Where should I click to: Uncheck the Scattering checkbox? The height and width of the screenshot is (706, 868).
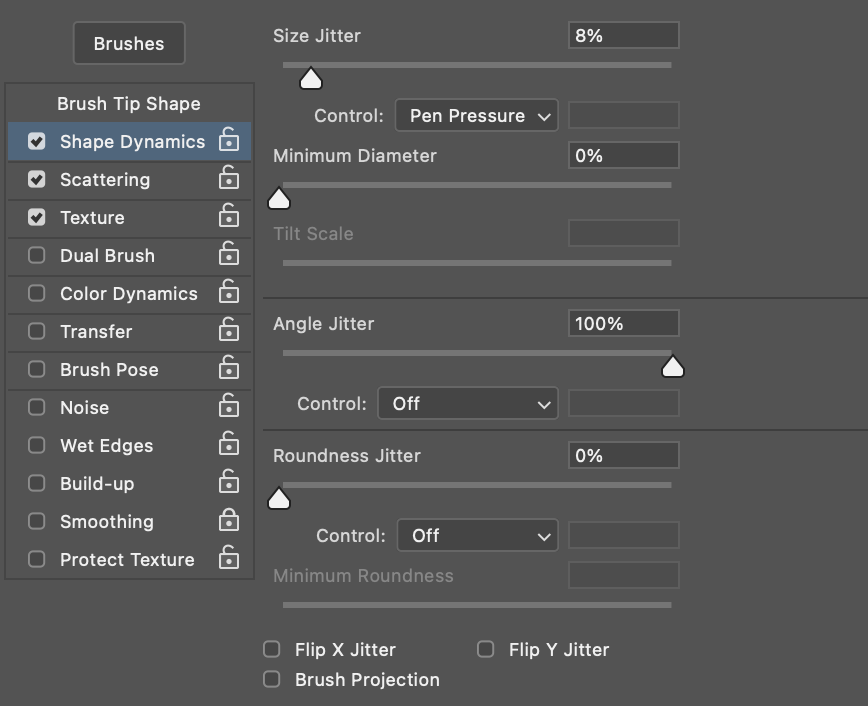(37, 179)
